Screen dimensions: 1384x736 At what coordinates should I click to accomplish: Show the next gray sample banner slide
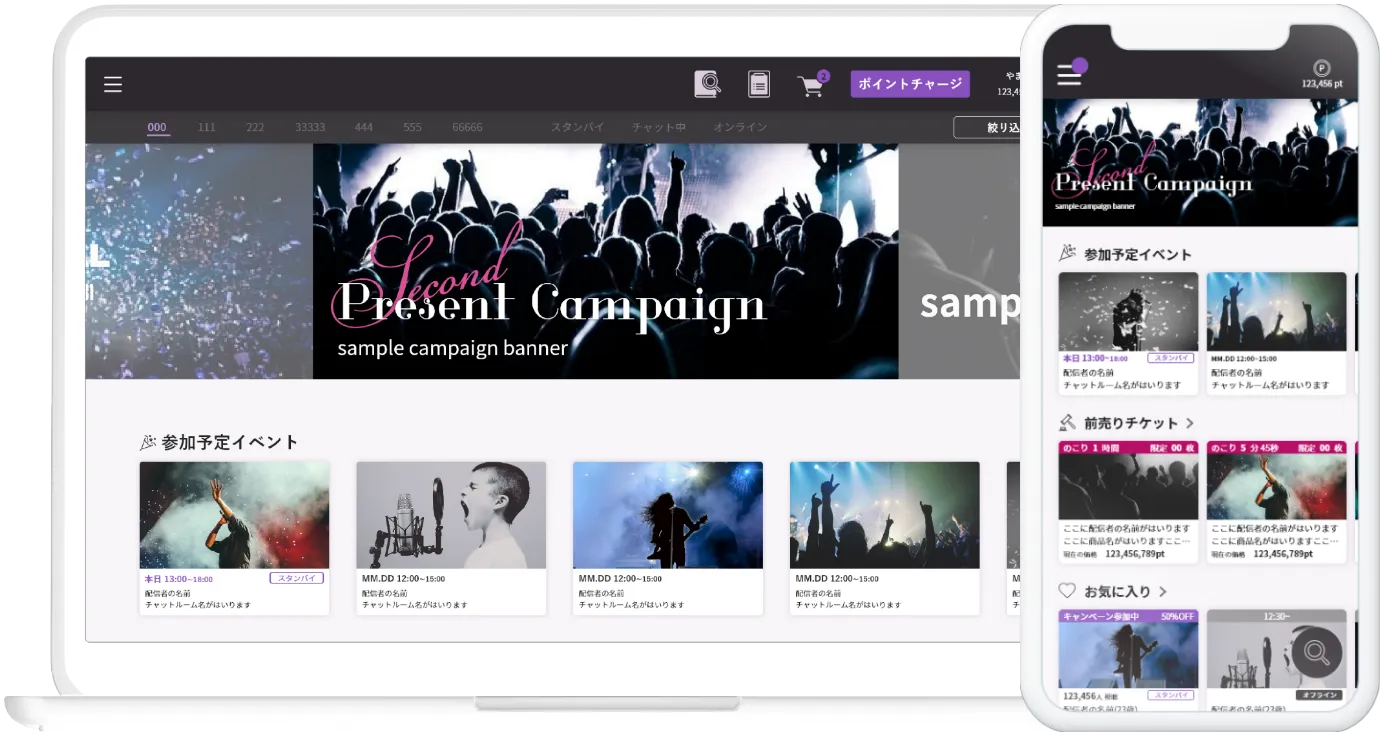pyautogui.click(x=959, y=261)
